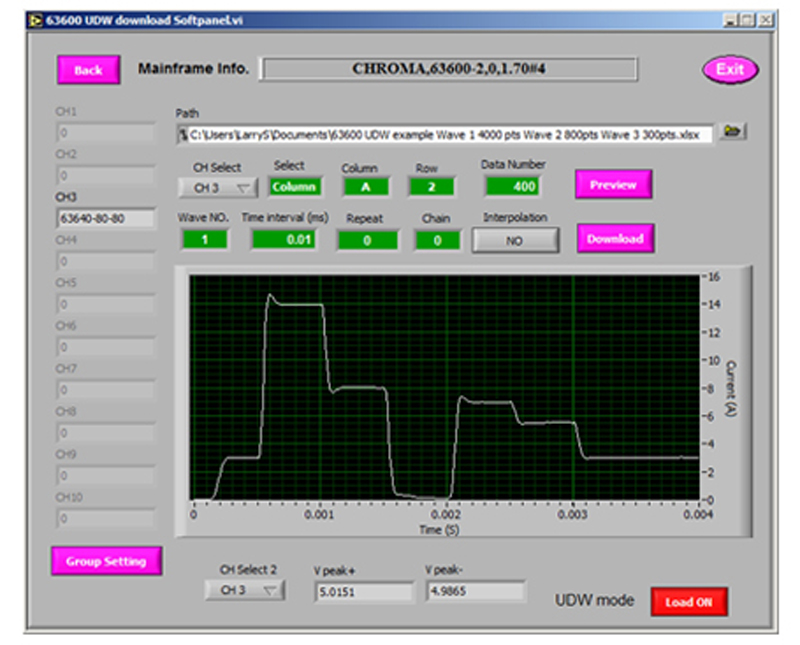
Task: Click the CH10 module field
Action: coord(105,518)
